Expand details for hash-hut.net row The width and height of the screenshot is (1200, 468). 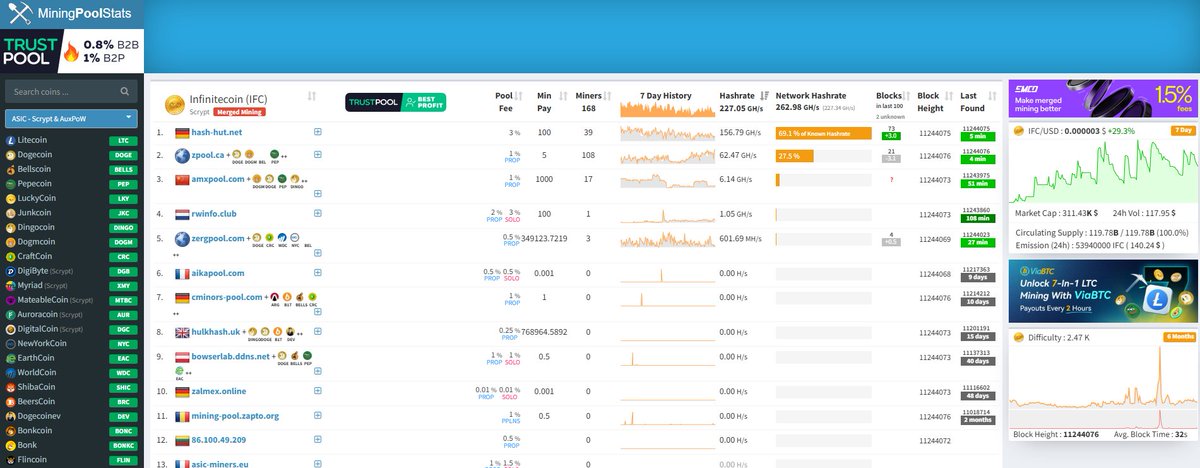click(x=318, y=132)
